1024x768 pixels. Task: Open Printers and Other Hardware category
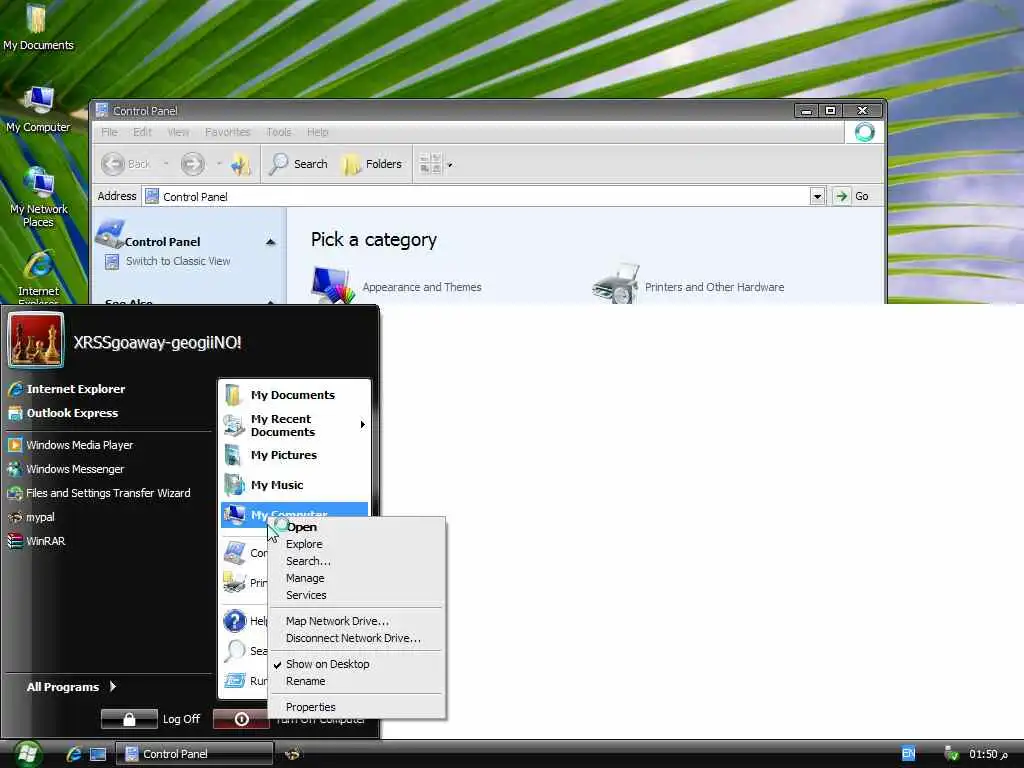click(714, 287)
